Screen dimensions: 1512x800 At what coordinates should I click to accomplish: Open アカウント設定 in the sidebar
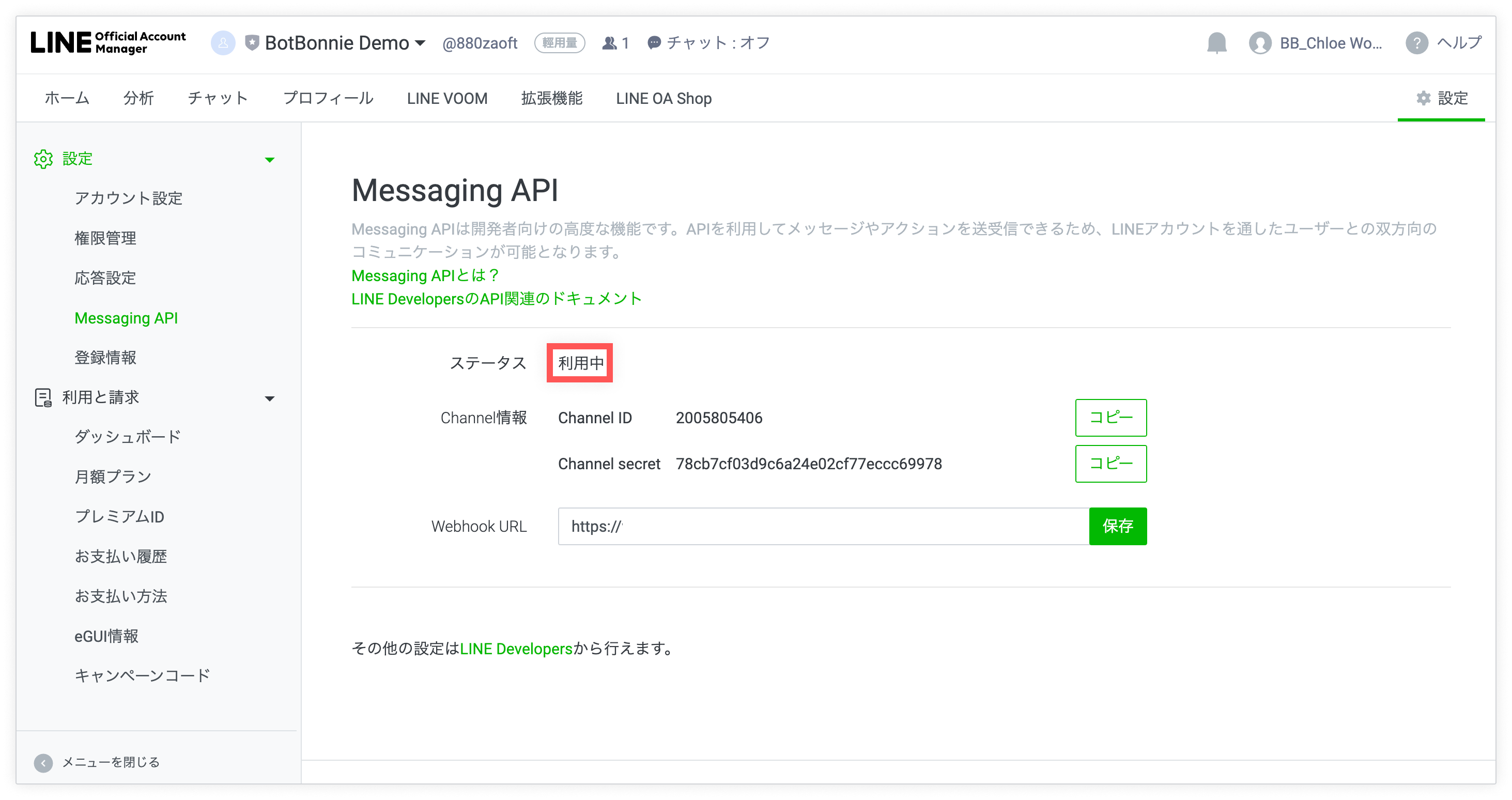pyautogui.click(x=129, y=198)
